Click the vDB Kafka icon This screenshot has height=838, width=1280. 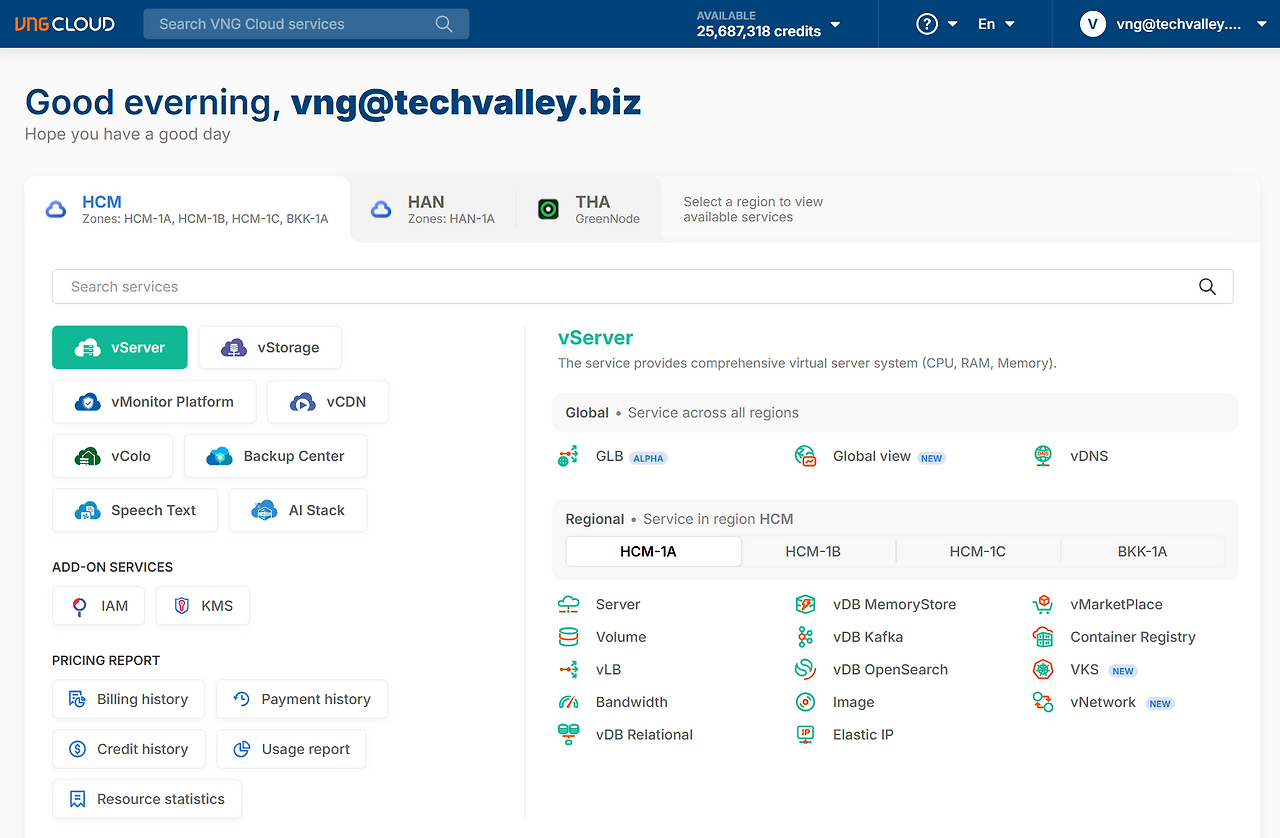[x=806, y=637]
